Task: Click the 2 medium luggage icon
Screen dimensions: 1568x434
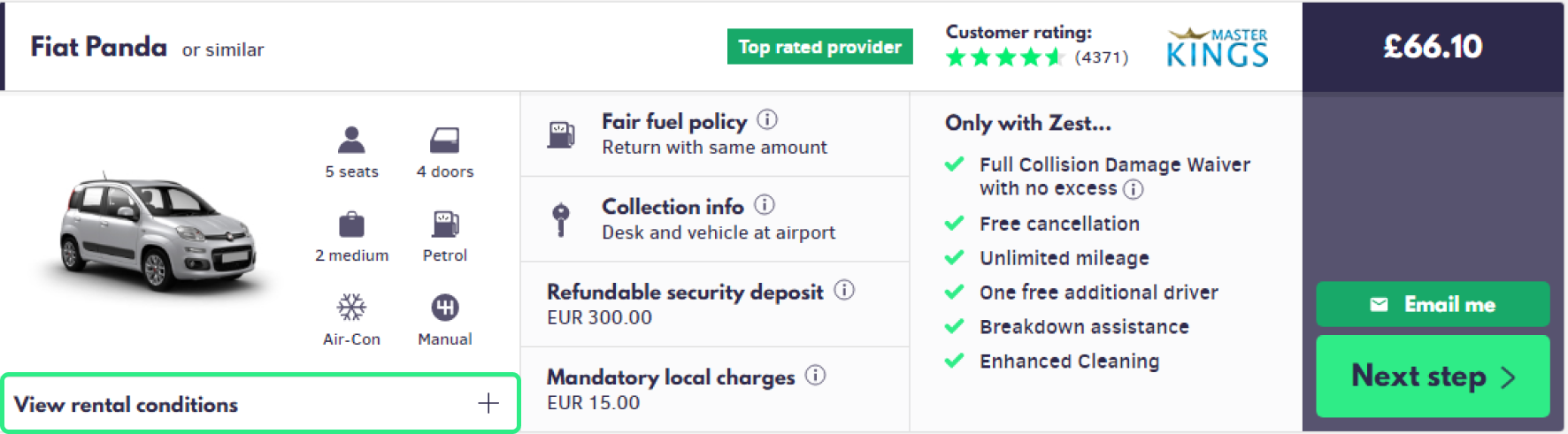Action: point(351,225)
